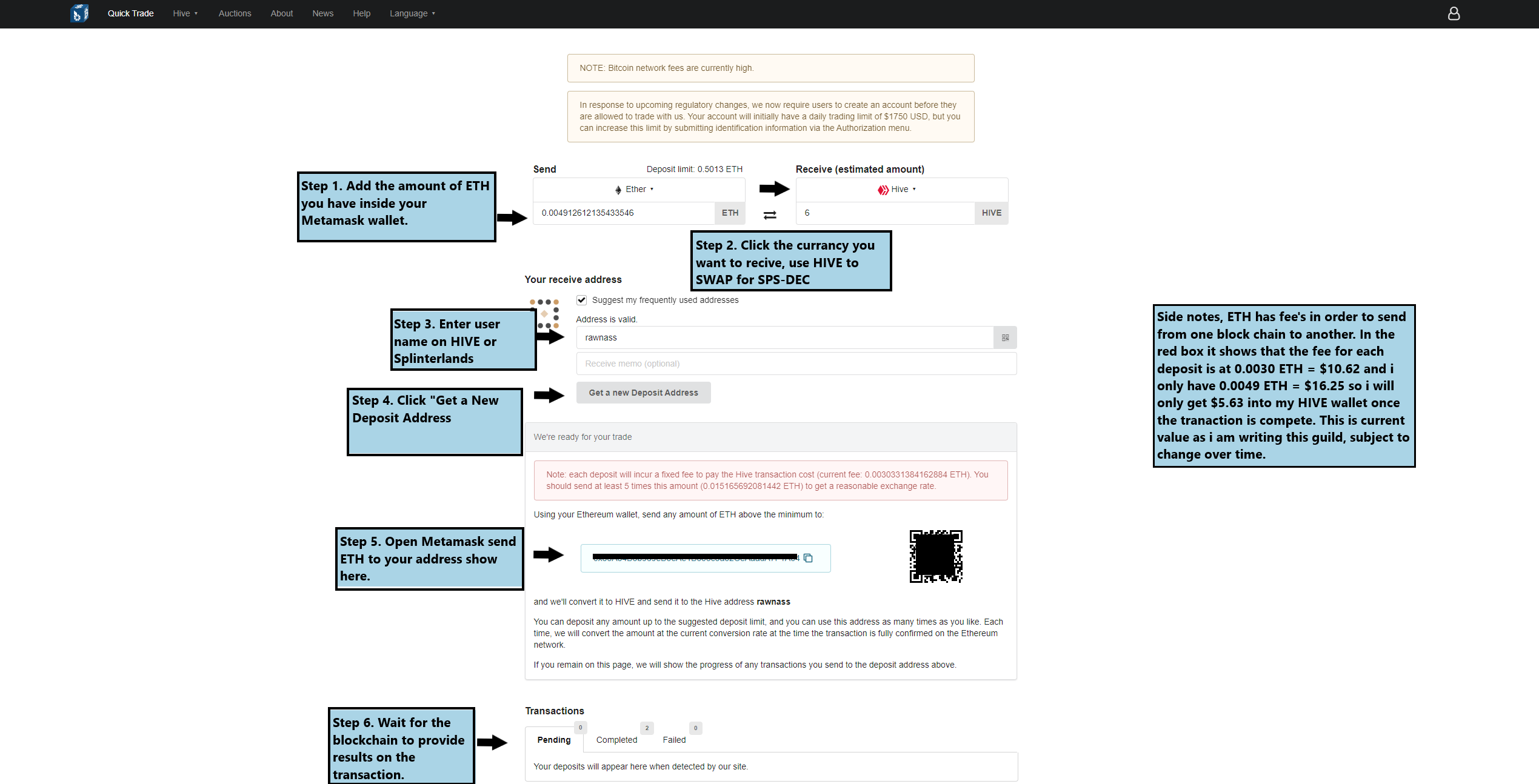The height and width of the screenshot is (784, 1539).
Task: Click the 'Transactions' heading
Action: point(554,711)
